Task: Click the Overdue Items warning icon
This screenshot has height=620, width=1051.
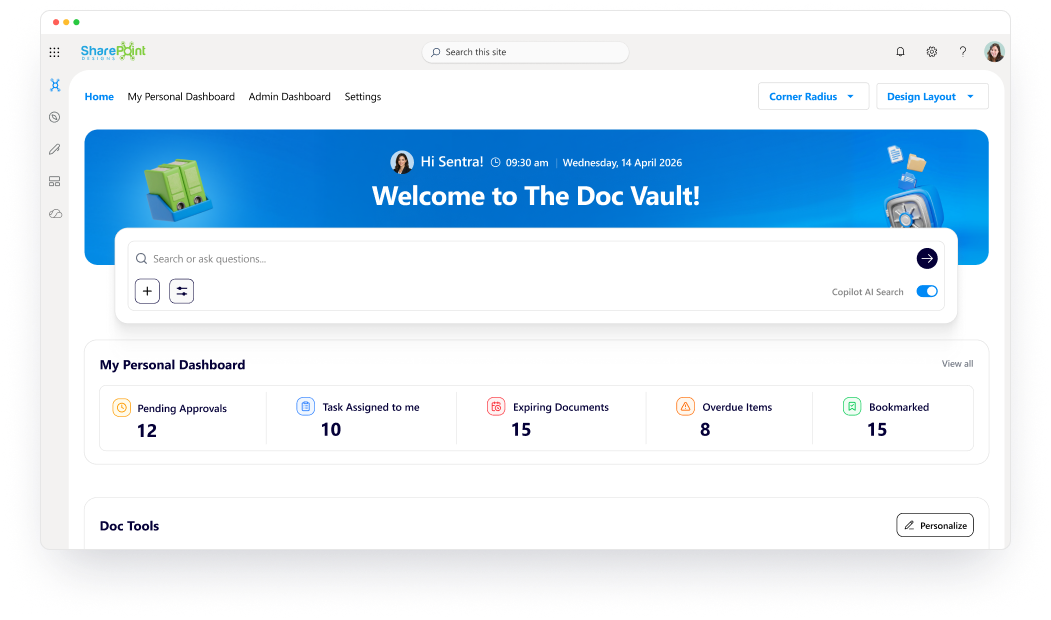Action: click(685, 406)
